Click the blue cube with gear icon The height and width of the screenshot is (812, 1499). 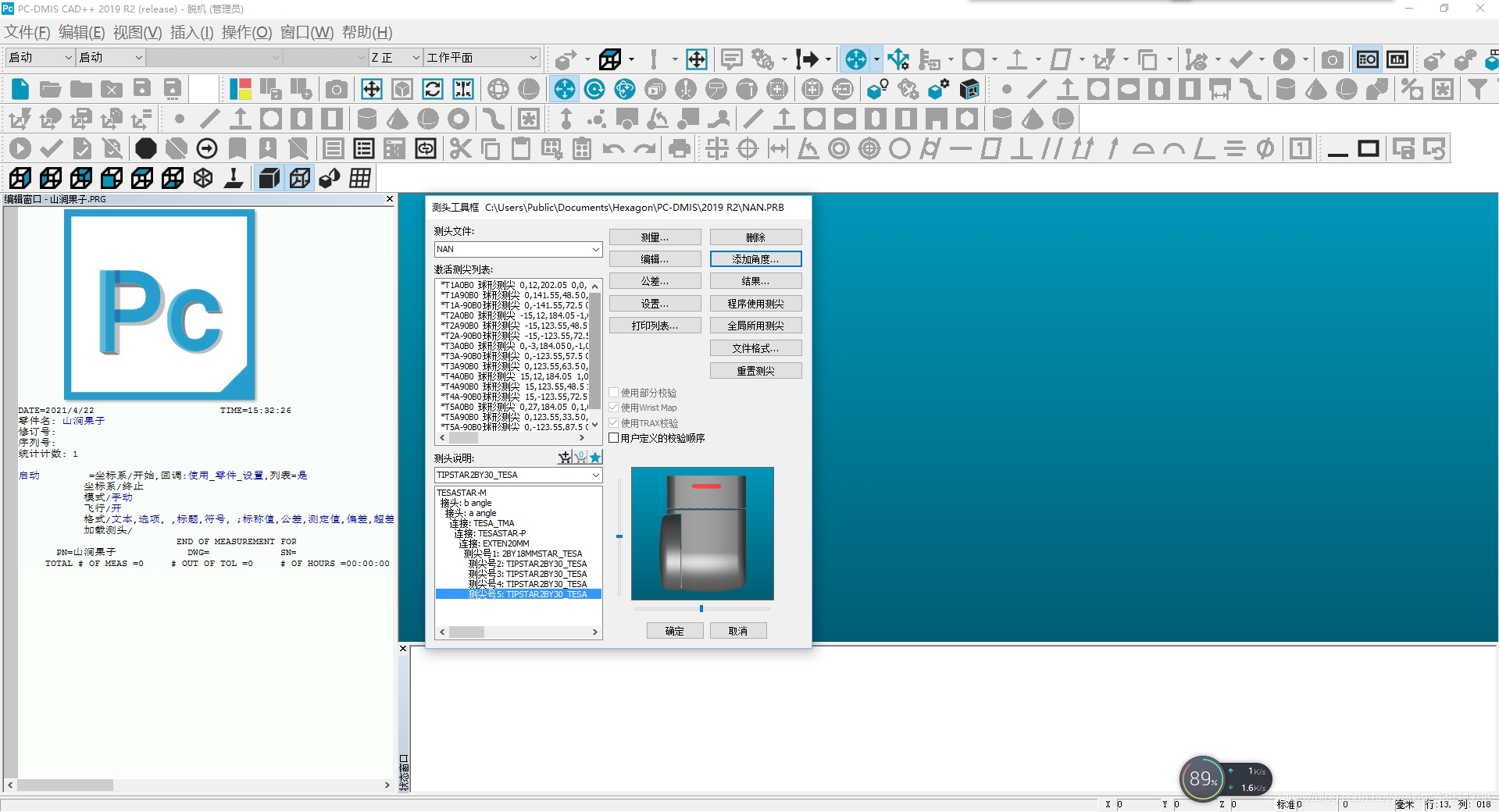point(939,89)
